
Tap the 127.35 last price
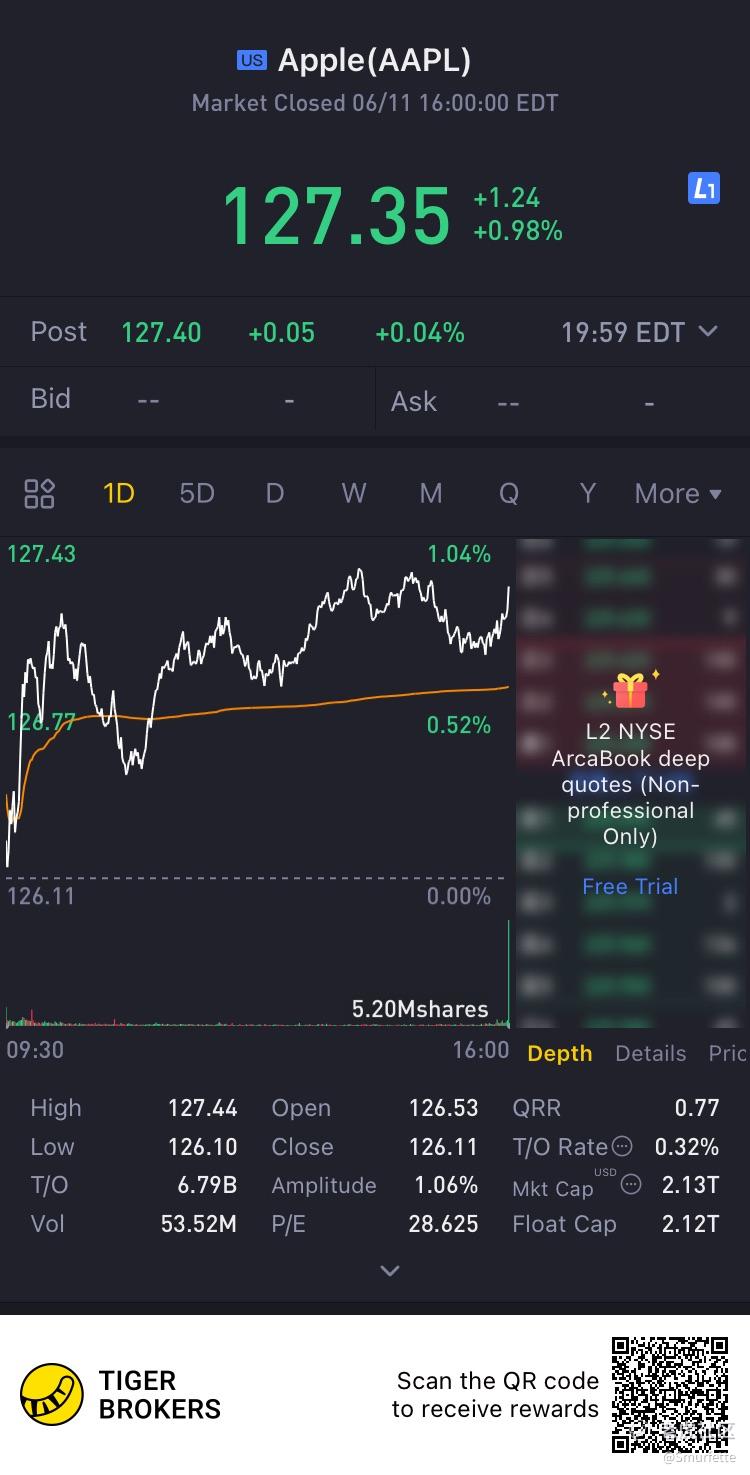coord(336,215)
